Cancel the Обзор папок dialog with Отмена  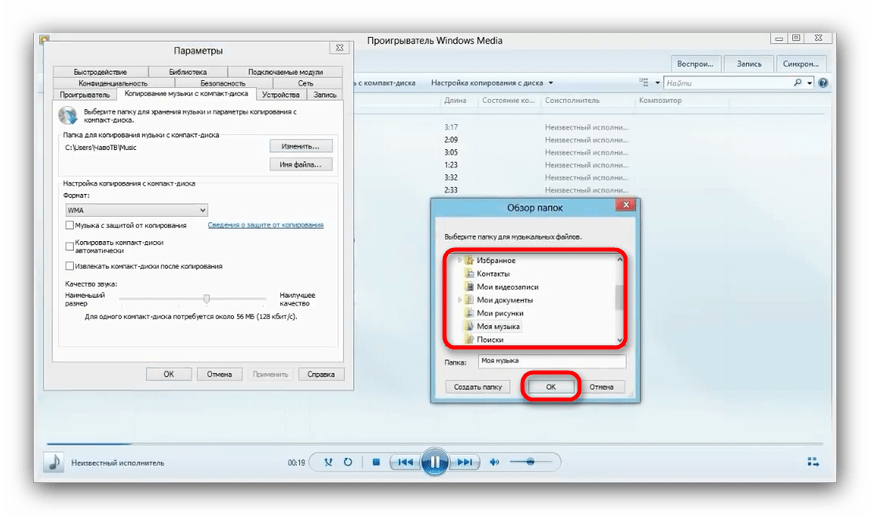601,387
